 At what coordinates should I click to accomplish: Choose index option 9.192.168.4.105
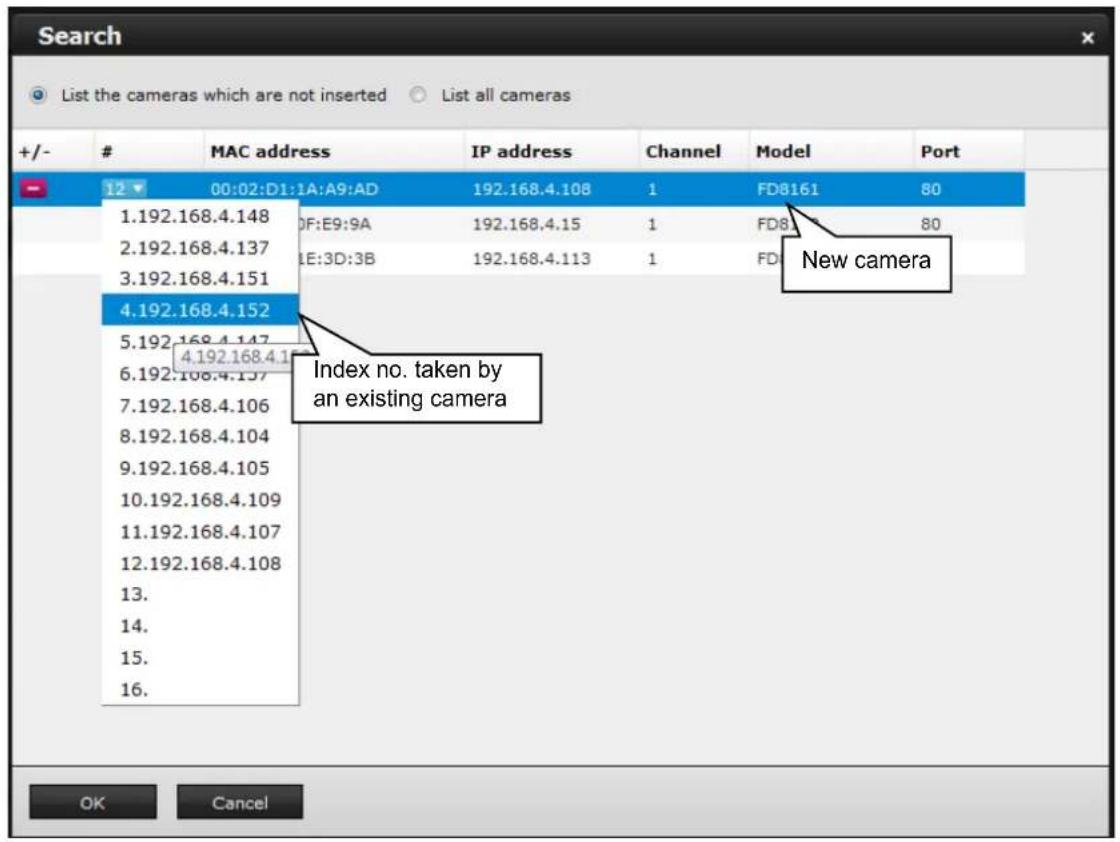(x=200, y=468)
